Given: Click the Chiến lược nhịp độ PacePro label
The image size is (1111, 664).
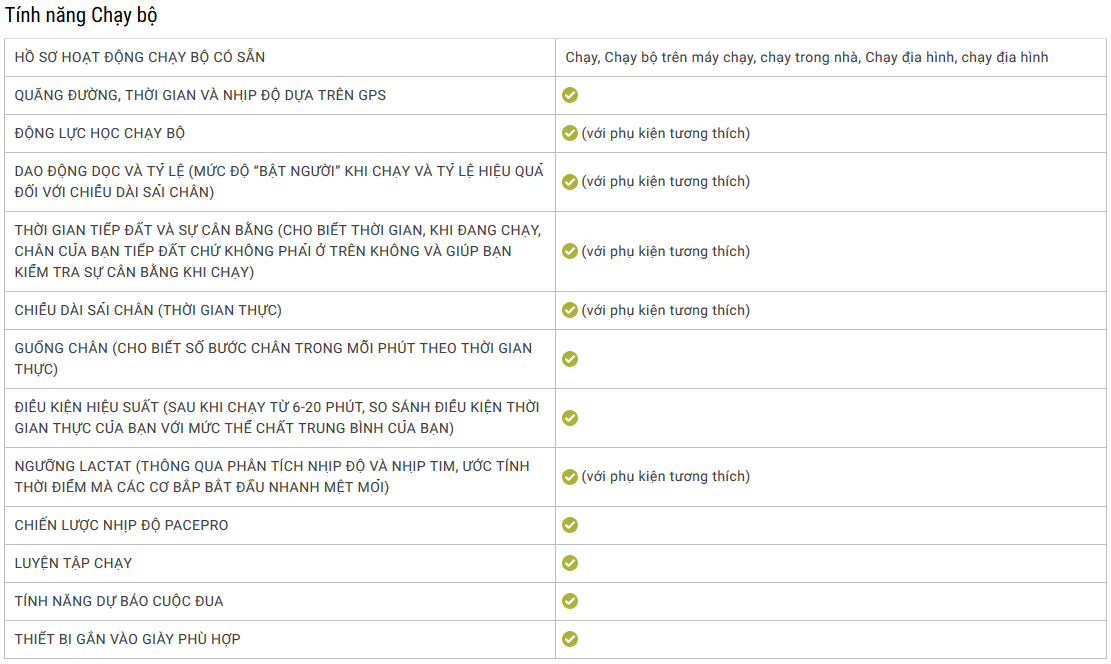Looking at the screenshot, I should [x=121, y=525].
